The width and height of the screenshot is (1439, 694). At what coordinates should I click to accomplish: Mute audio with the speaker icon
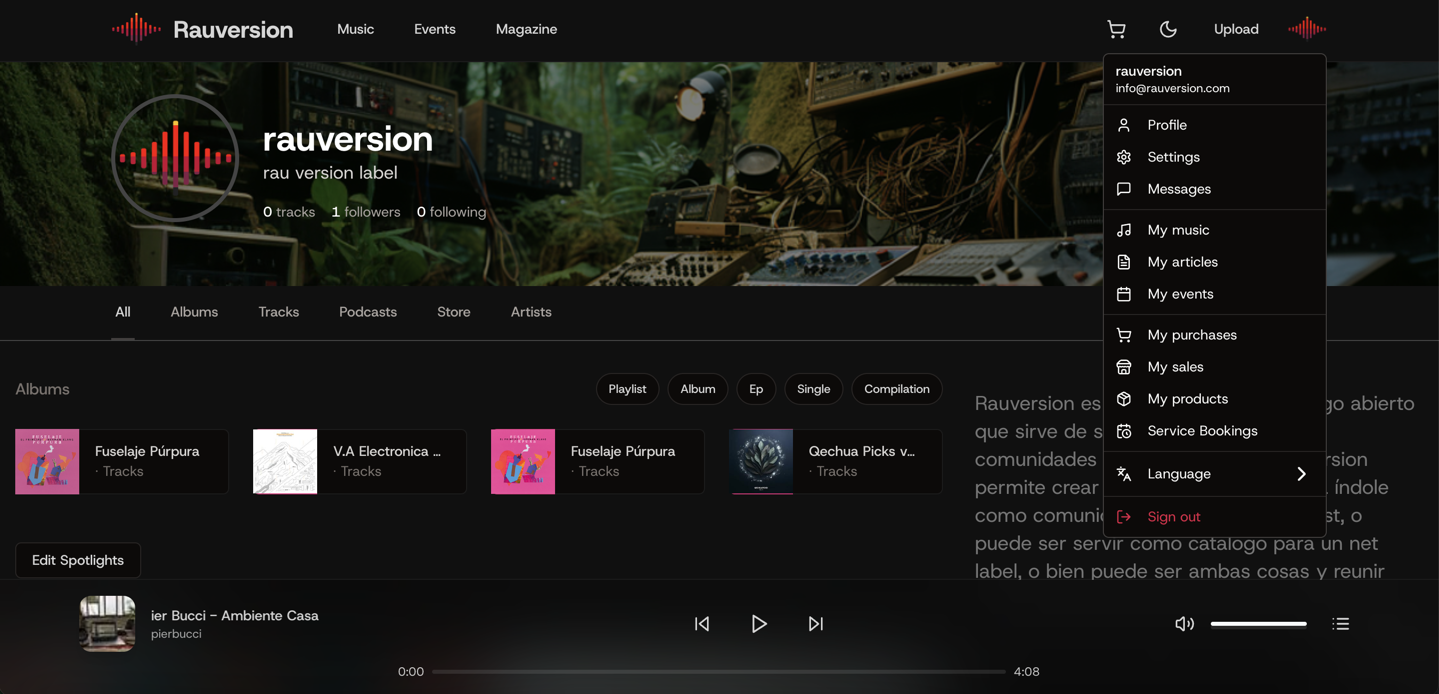pos(1184,623)
